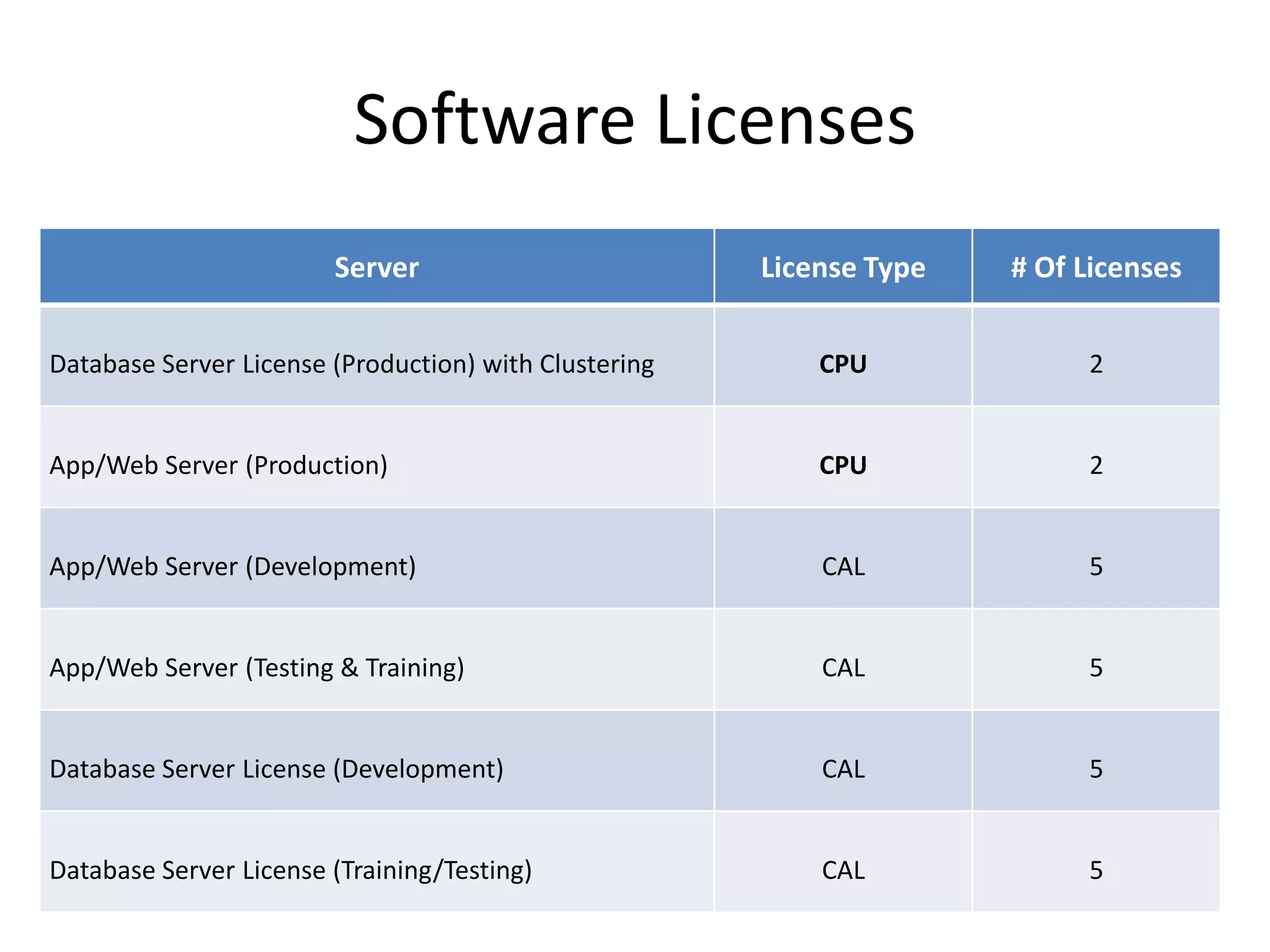The width and height of the screenshot is (1270, 952).
Task: Click the Software Licenses slide title
Action: click(x=634, y=120)
